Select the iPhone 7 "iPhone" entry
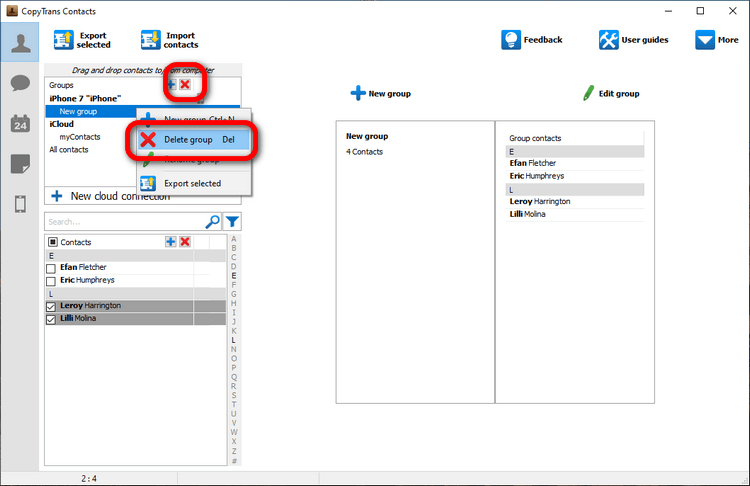This screenshot has width=750, height=486. [x=85, y=99]
